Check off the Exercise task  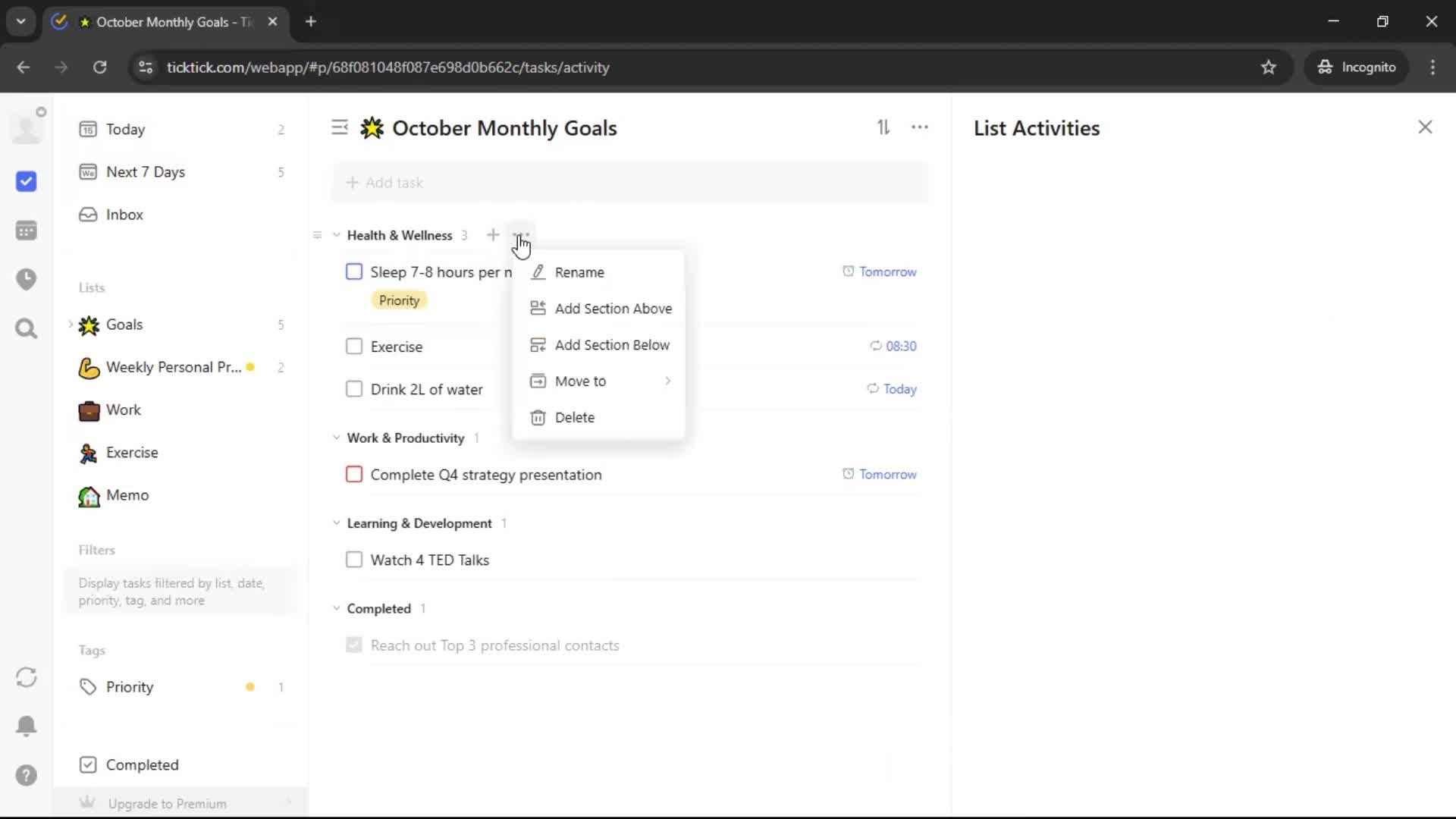(354, 347)
